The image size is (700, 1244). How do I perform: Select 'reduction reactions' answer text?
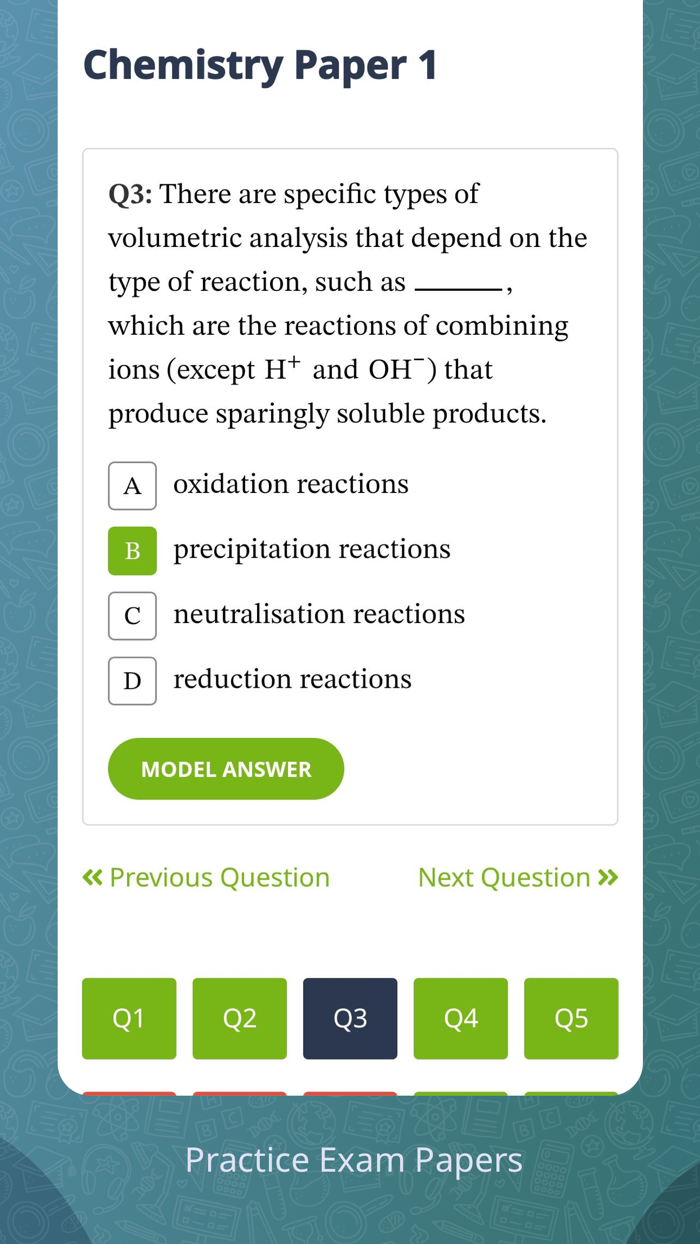point(292,680)
